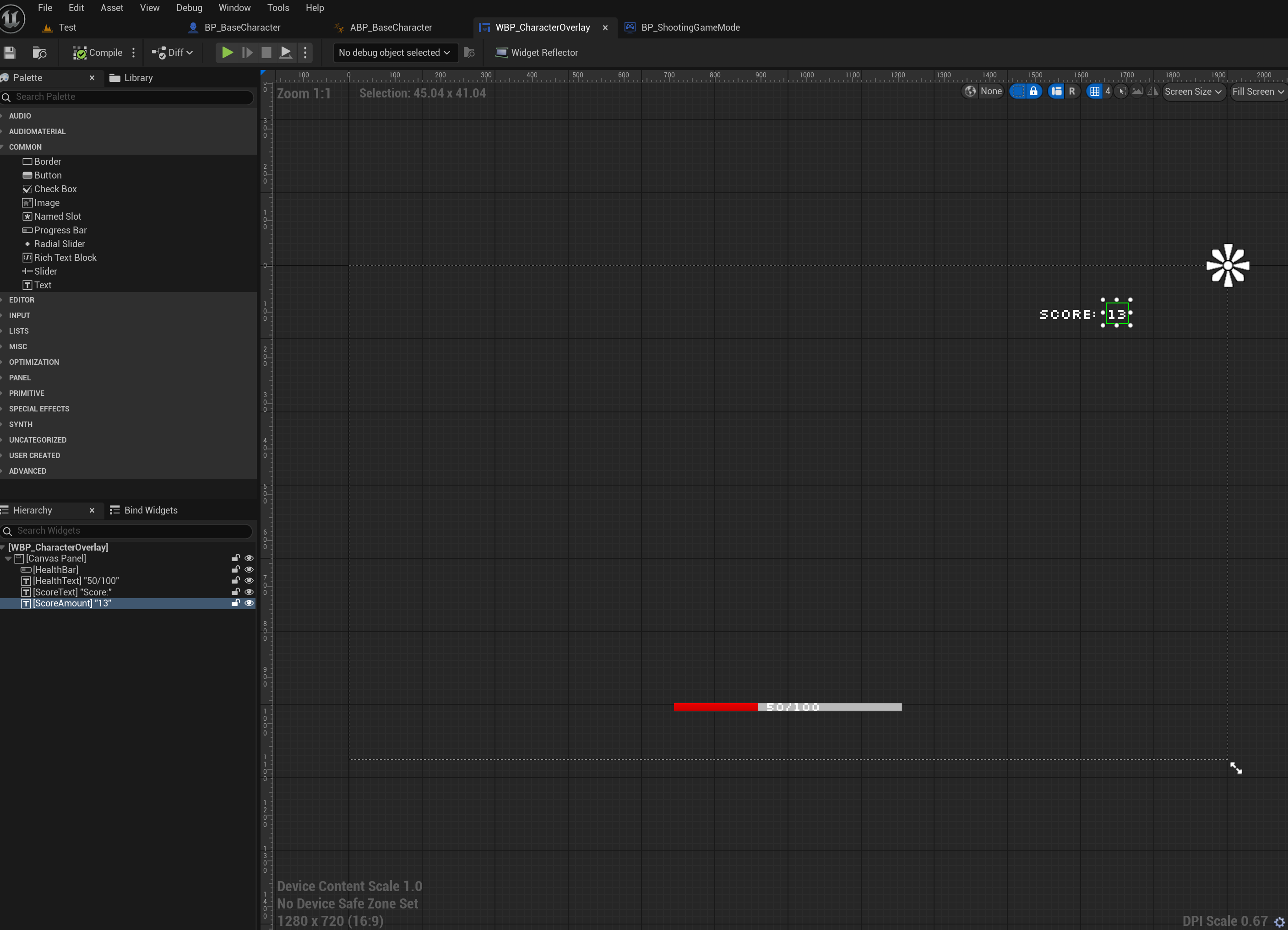This screenshot has height=930, width=1288.
Task: Click the Save asset icon
Action: [10, 52]
